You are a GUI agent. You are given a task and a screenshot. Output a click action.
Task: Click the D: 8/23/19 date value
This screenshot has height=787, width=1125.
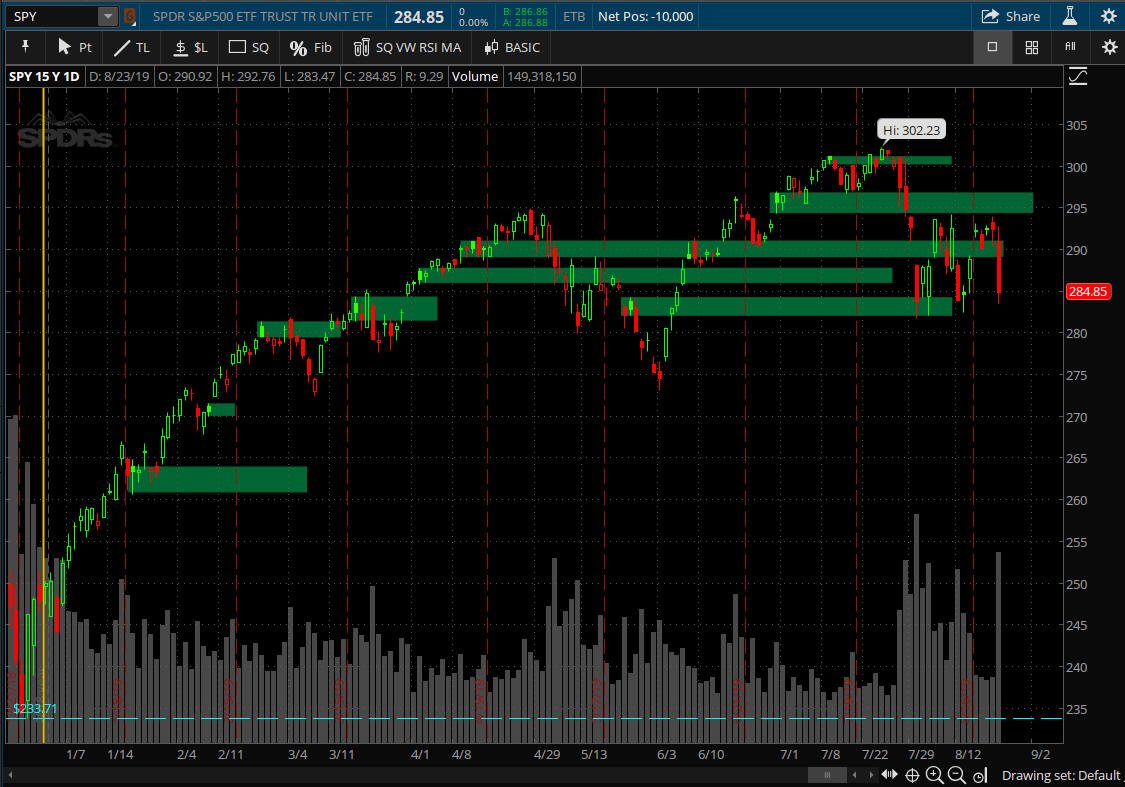tap(119, 76)
